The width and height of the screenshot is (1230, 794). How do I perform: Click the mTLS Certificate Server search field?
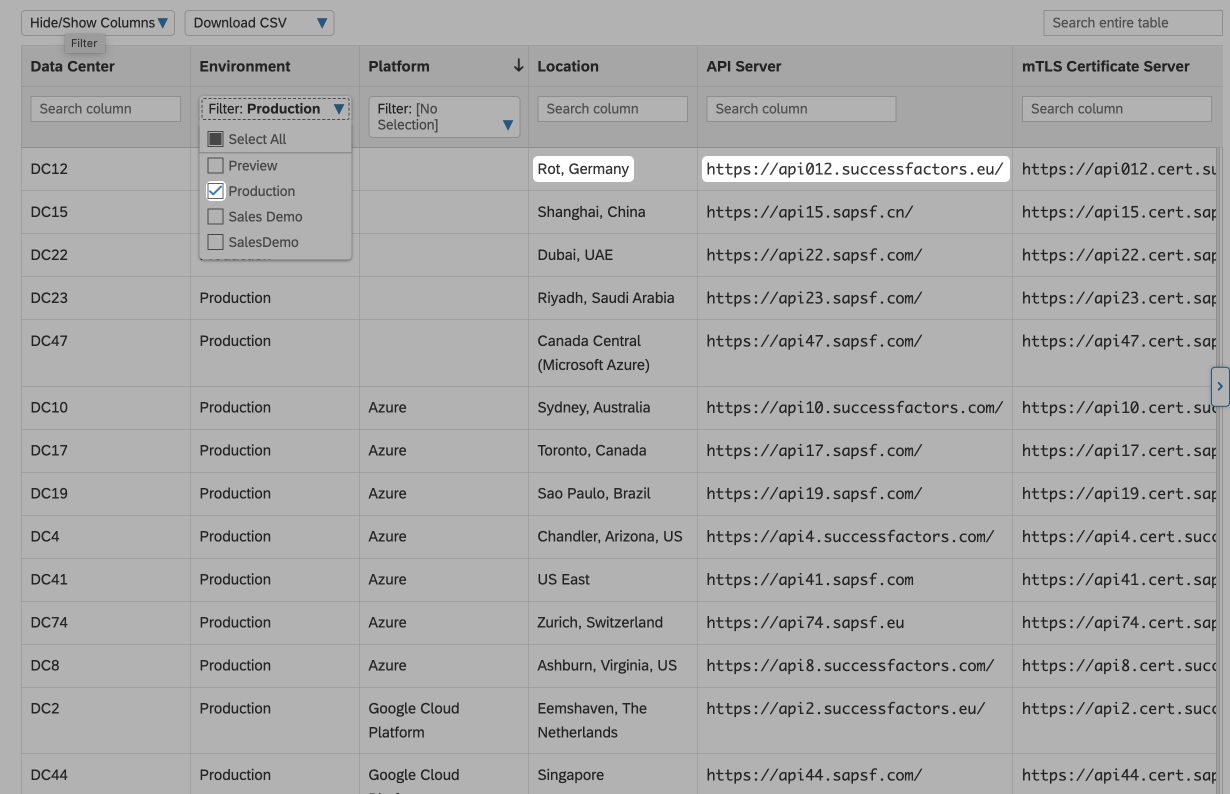click(1115, 109)
